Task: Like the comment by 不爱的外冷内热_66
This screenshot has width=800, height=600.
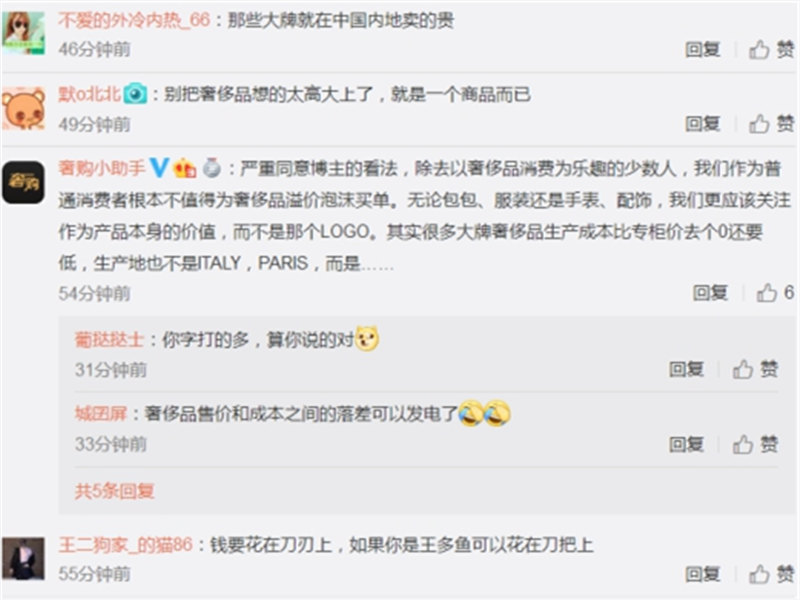Action: coord(771,49)
